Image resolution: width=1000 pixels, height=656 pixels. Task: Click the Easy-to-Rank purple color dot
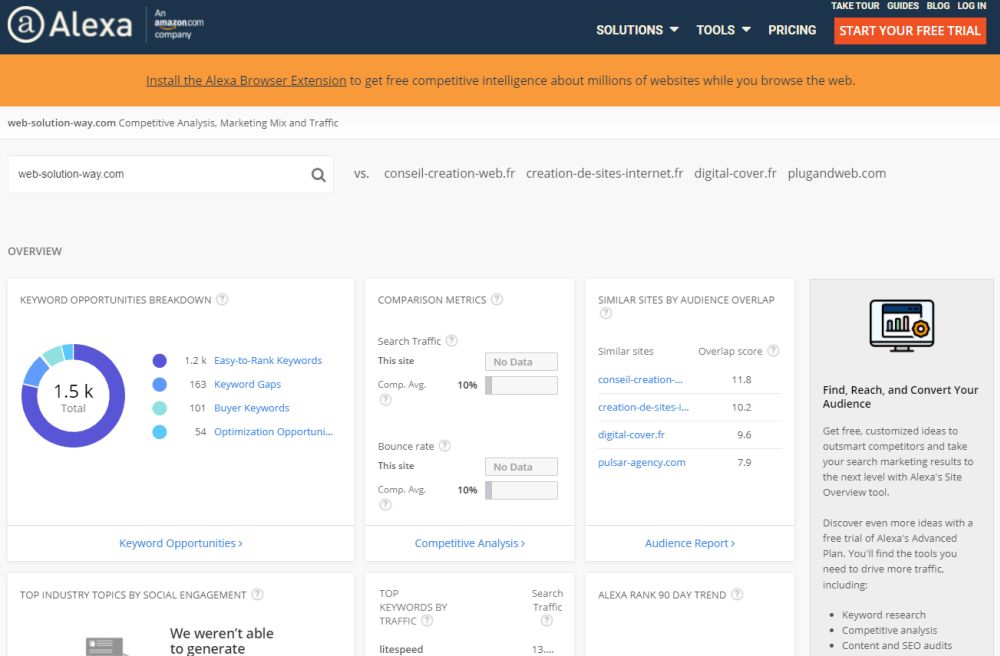pos(159,361)
